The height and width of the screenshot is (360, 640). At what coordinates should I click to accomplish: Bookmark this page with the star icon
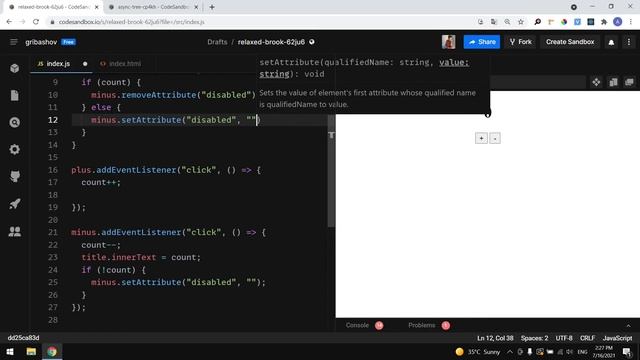[x=521, y=22]
